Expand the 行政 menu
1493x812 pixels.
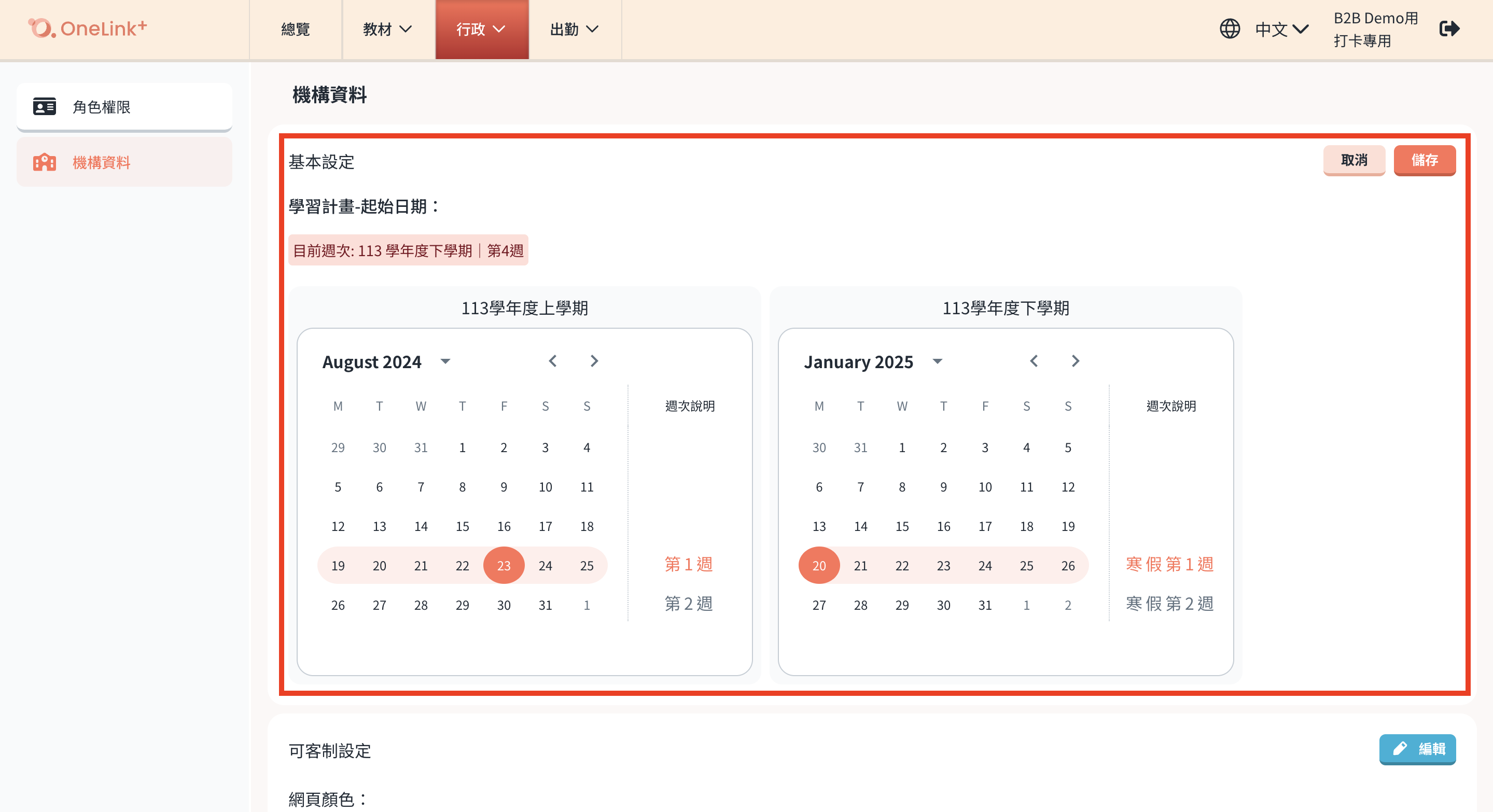[482, 29]
